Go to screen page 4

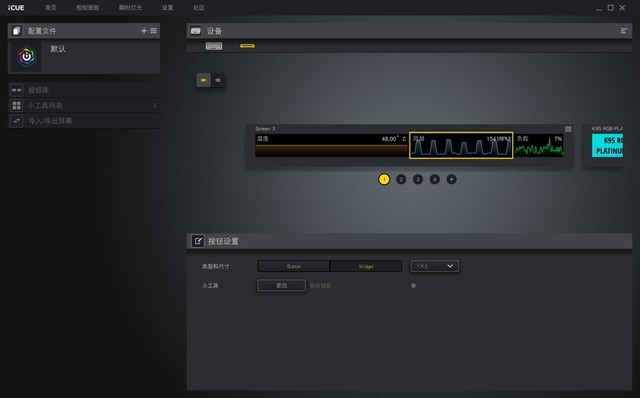pos(435,179)
